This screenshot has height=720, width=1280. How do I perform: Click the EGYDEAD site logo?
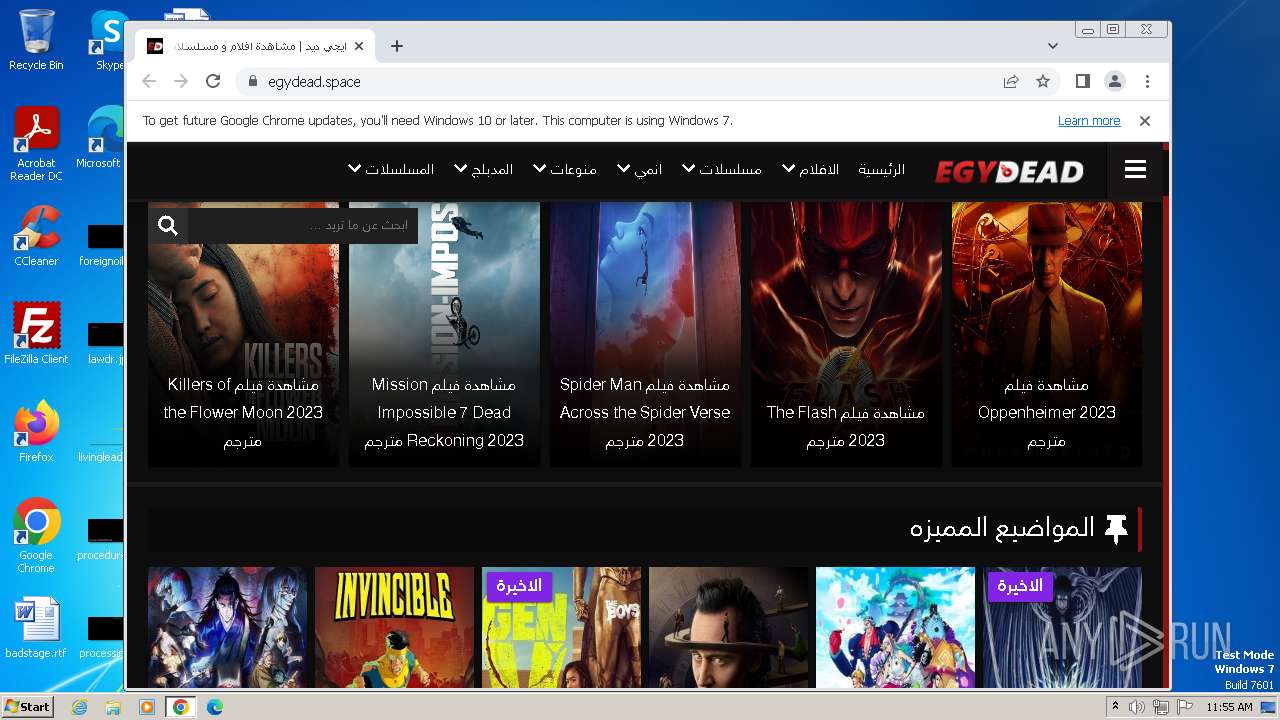click(x=1009, y=171)
